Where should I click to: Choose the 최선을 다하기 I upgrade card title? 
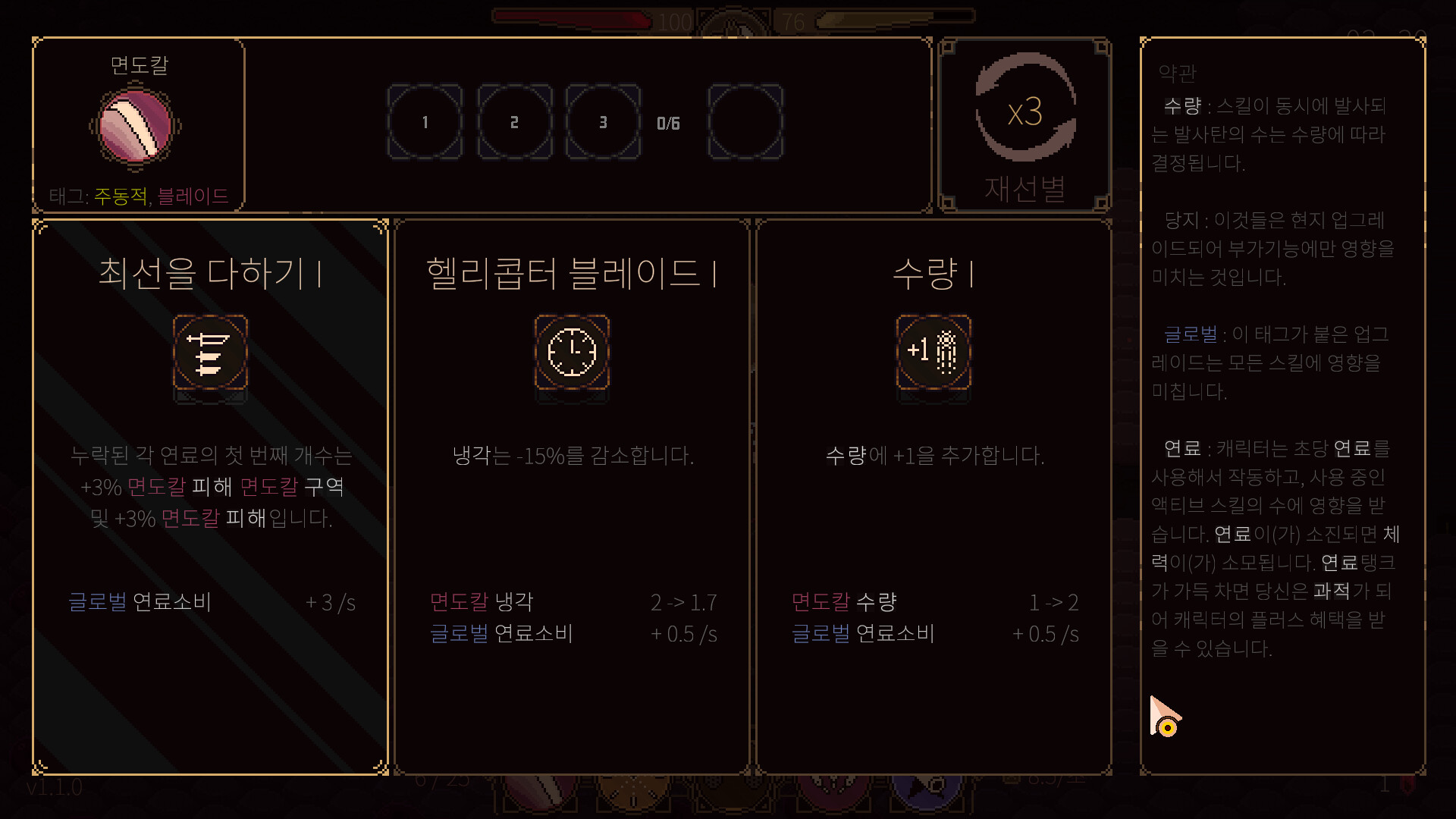click(x=210, y=273)
